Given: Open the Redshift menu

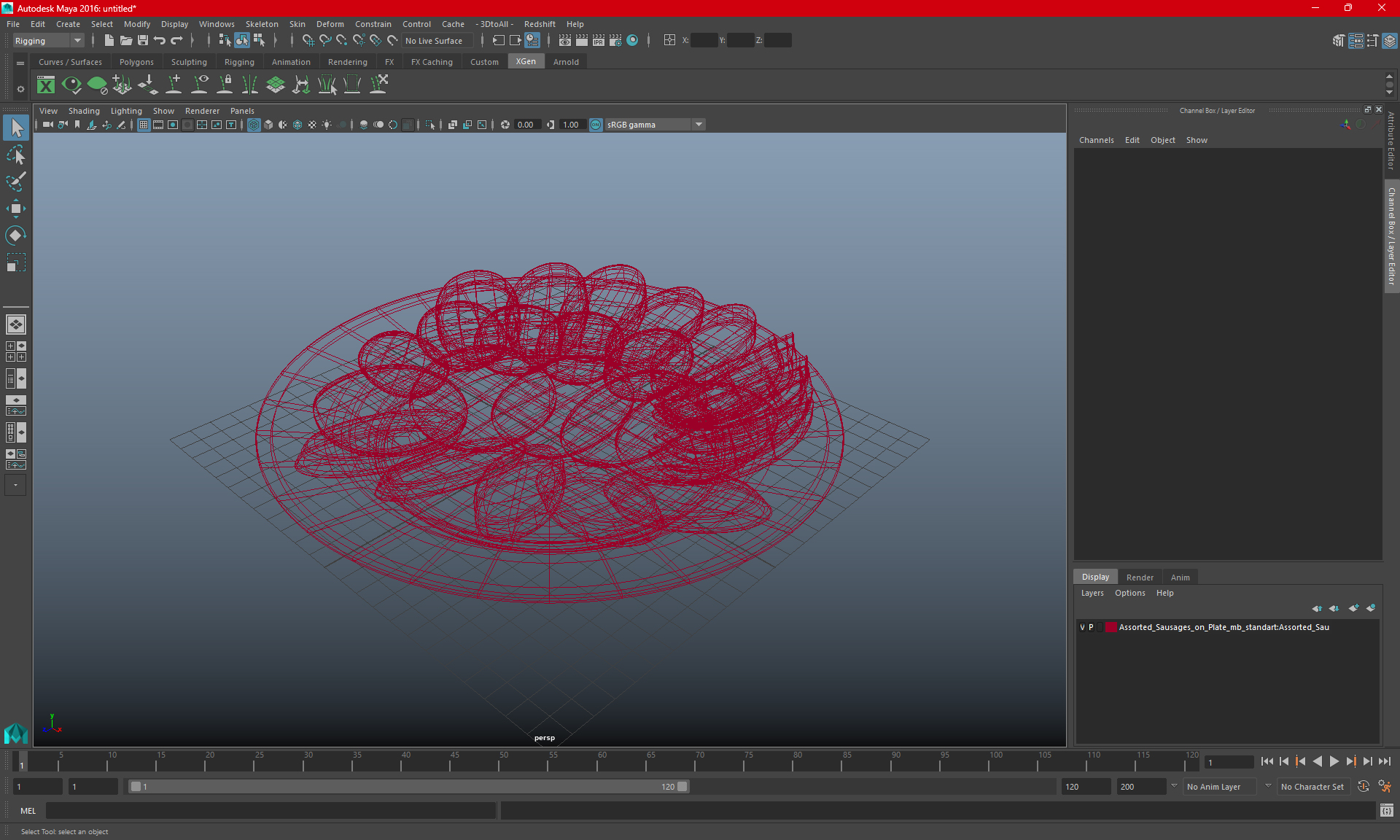Looking at the screenshot, I should [x=540, y=24].
